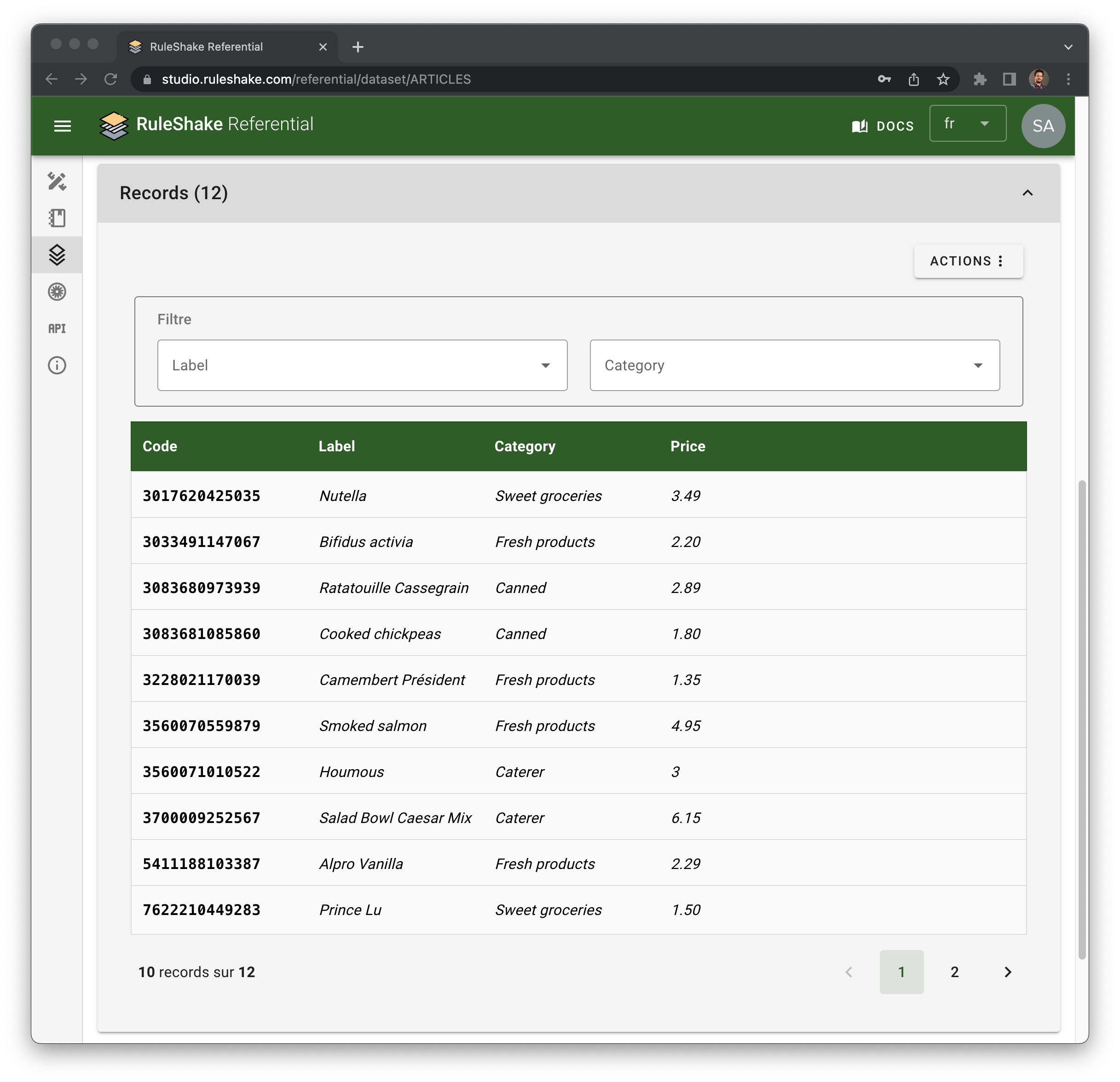Expand the Category filter dropdown
The height and width of the screenshot is (1082, 1120).
[794, 366]
